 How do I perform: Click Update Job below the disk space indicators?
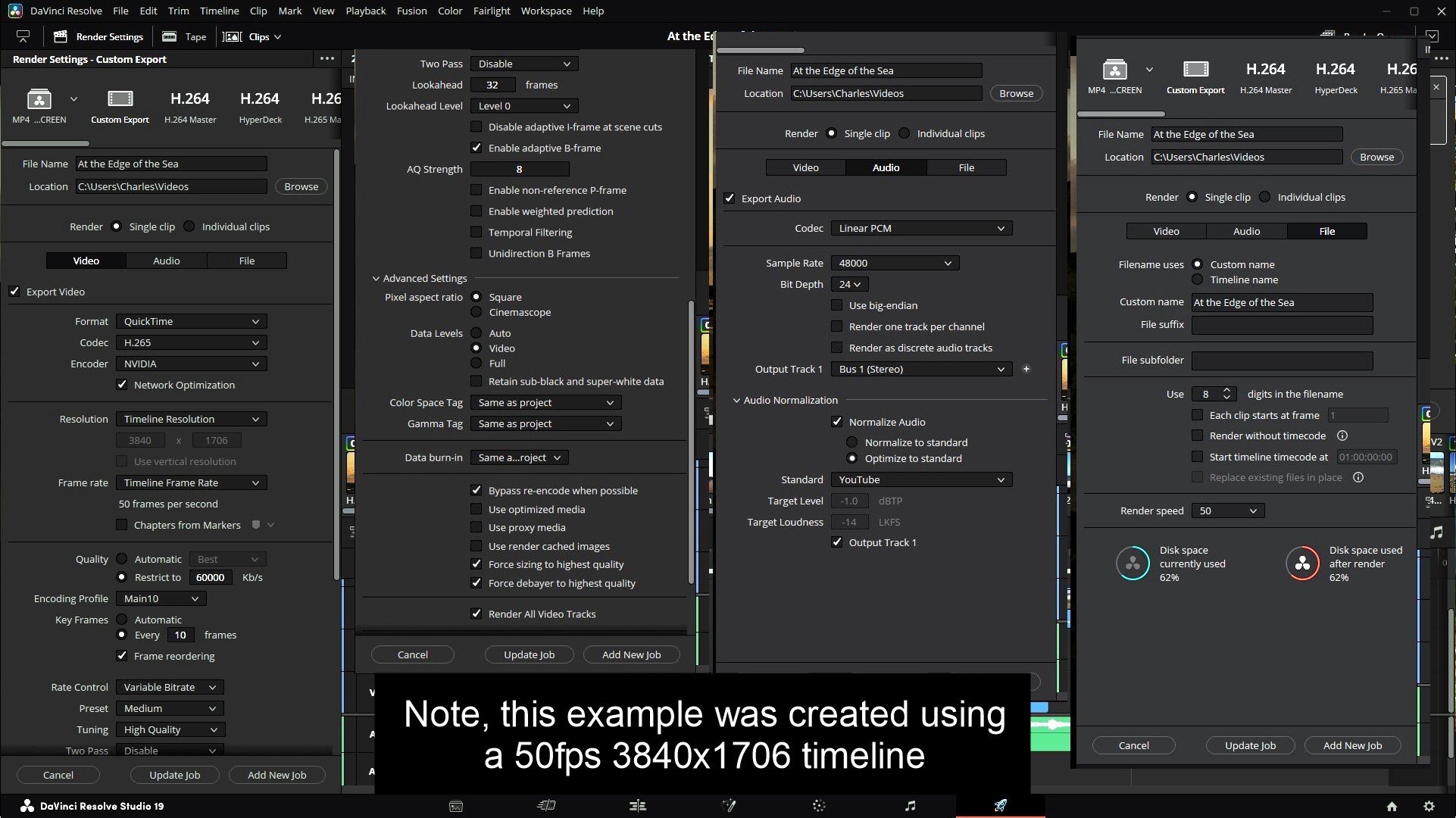(x=1250, y=745)
